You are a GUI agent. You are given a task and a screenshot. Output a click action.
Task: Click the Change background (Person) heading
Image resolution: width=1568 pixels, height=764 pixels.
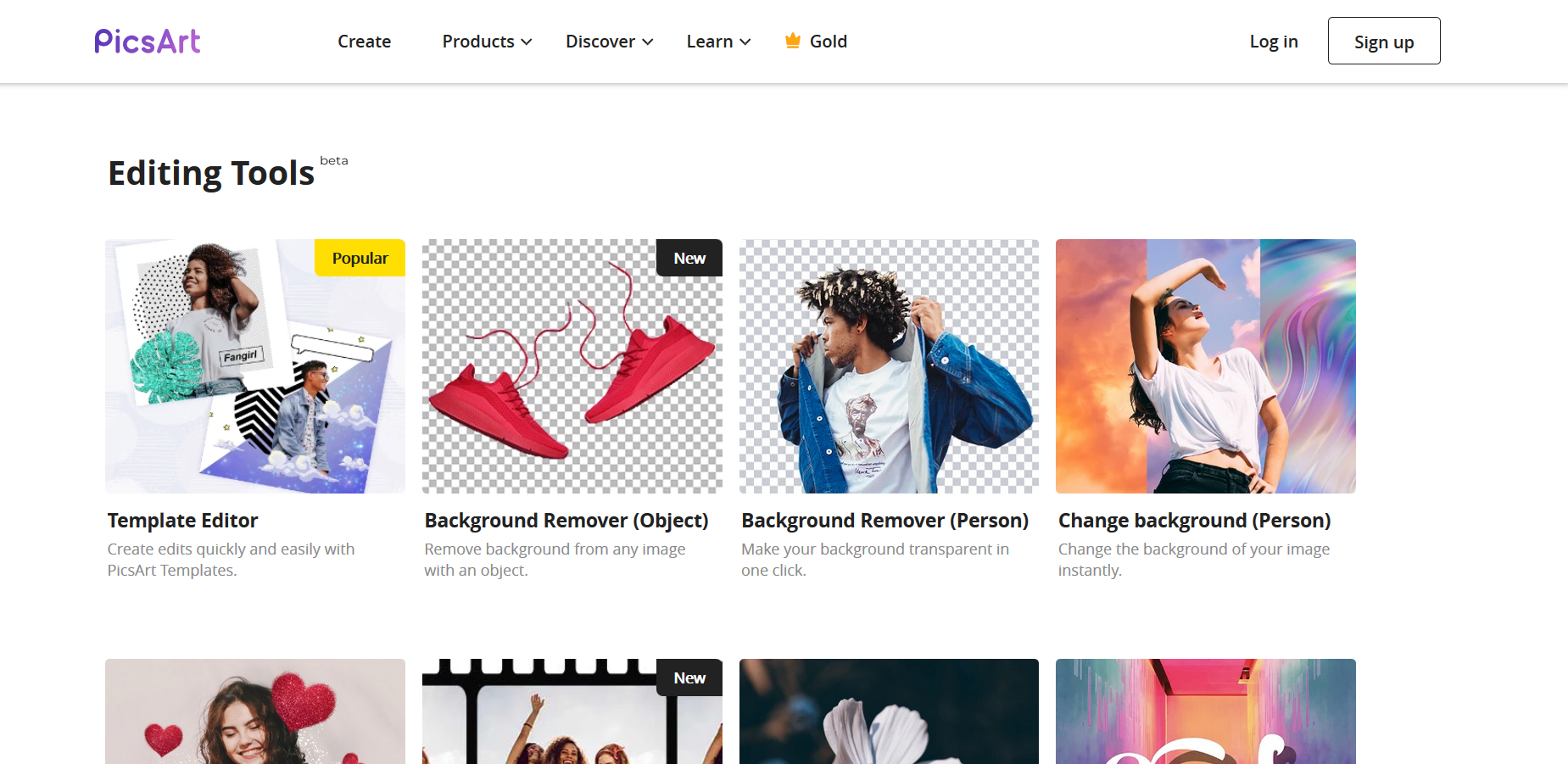coord(1194,521)
